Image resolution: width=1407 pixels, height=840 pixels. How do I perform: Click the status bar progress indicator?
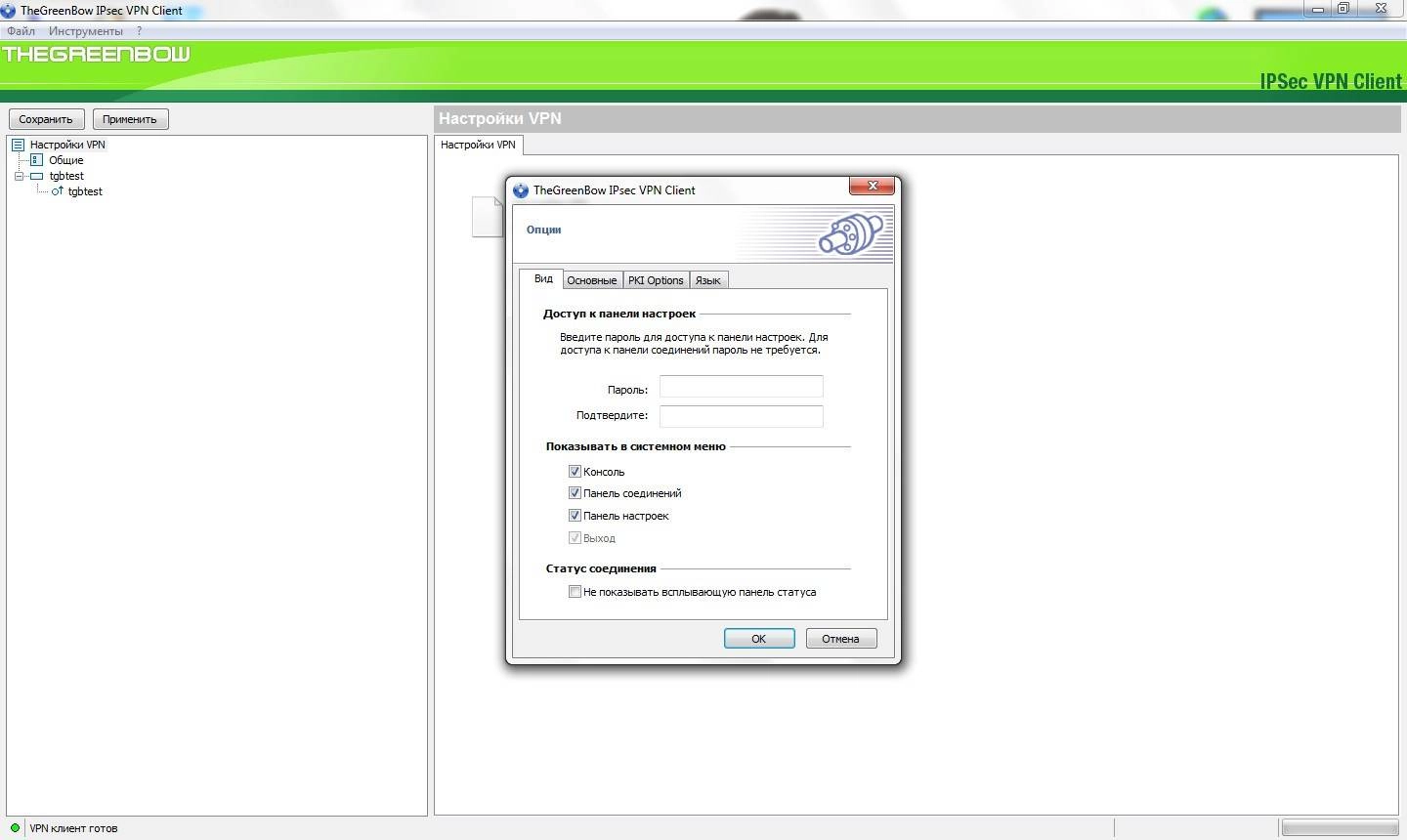click(1340, 828)
